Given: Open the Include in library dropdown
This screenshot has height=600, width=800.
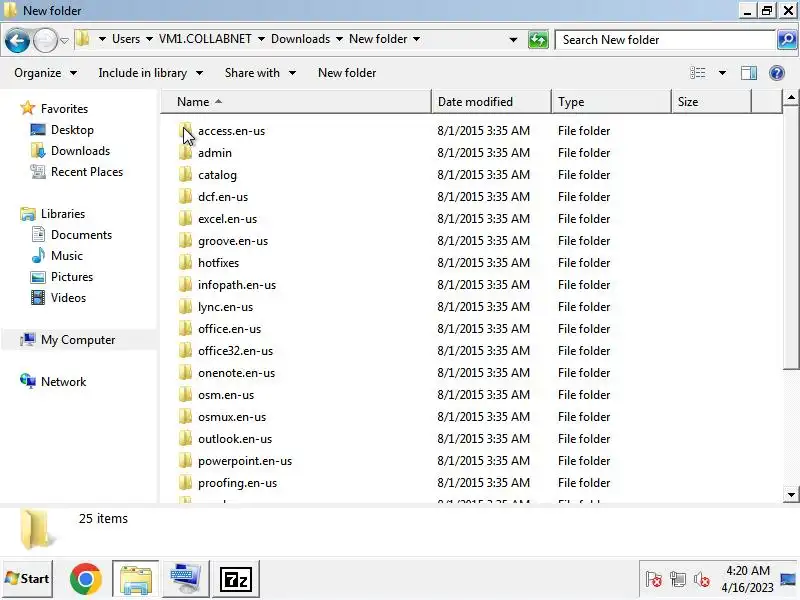Looking at the screenshot, I should [x=151, y=73].
